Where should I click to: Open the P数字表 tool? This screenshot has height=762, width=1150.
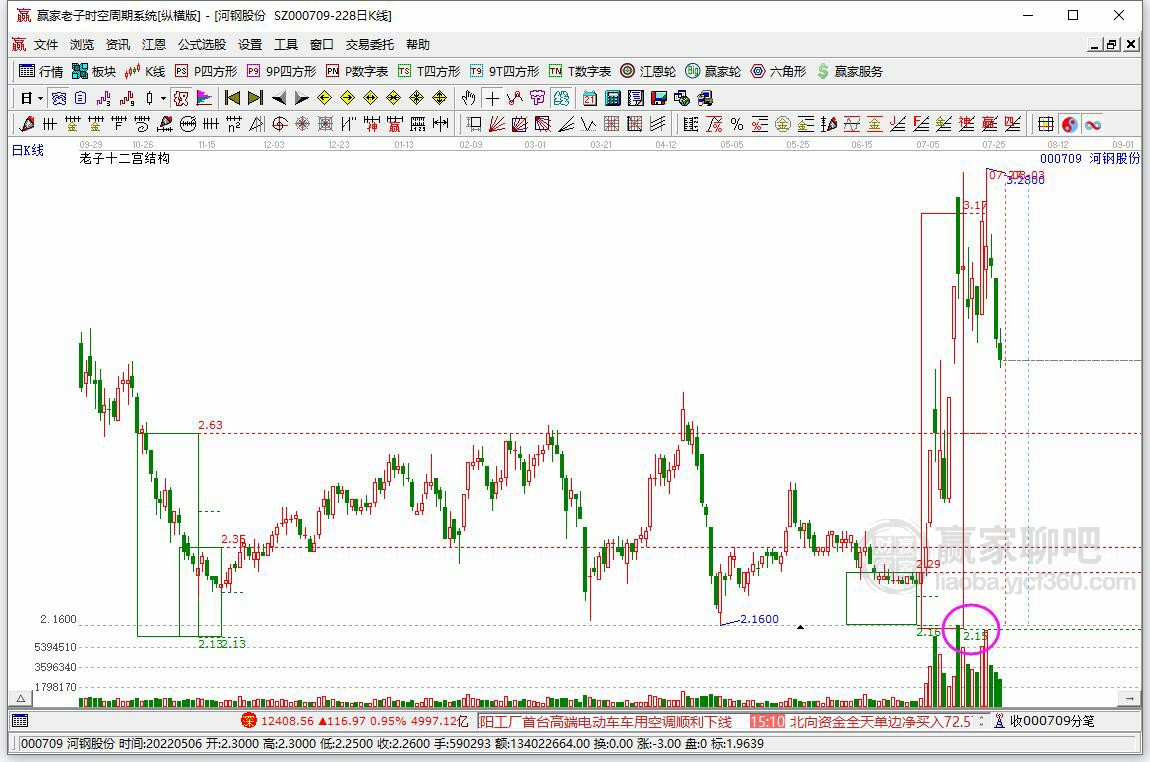click(356, 71)
